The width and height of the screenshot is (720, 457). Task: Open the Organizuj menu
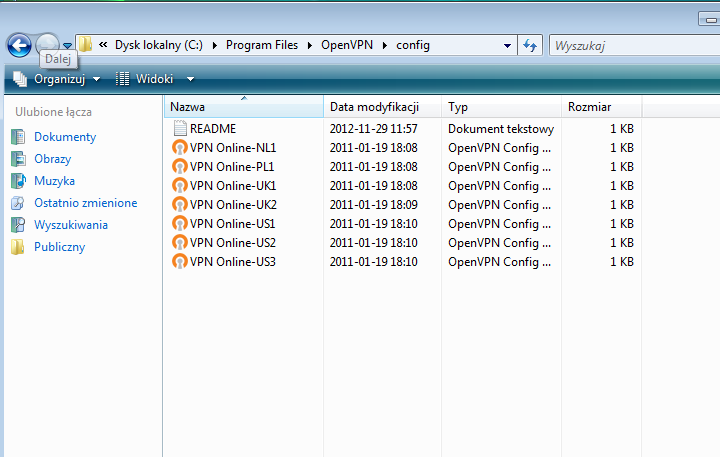60,79
